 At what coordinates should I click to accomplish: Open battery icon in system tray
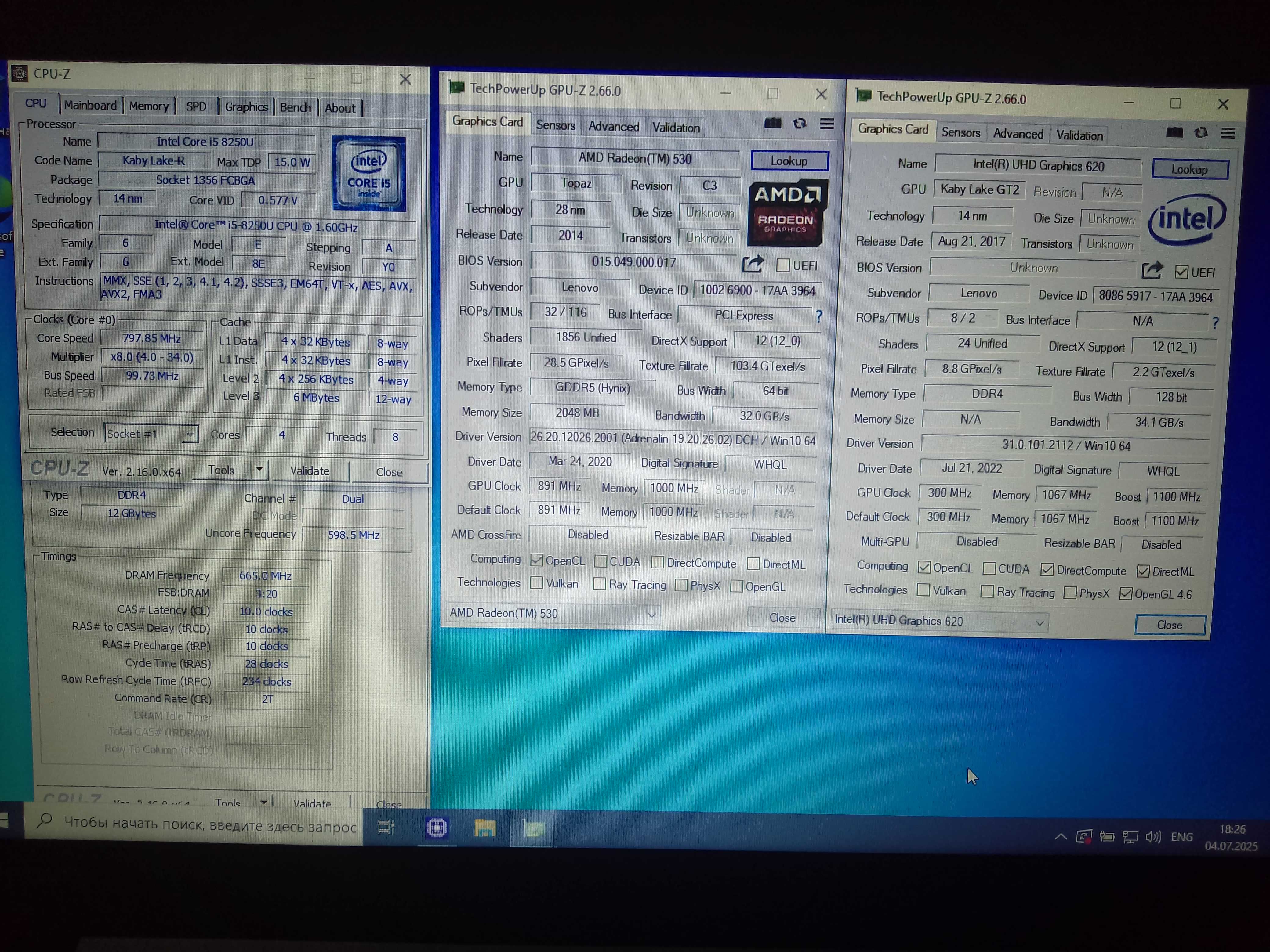coord(1107,837)
